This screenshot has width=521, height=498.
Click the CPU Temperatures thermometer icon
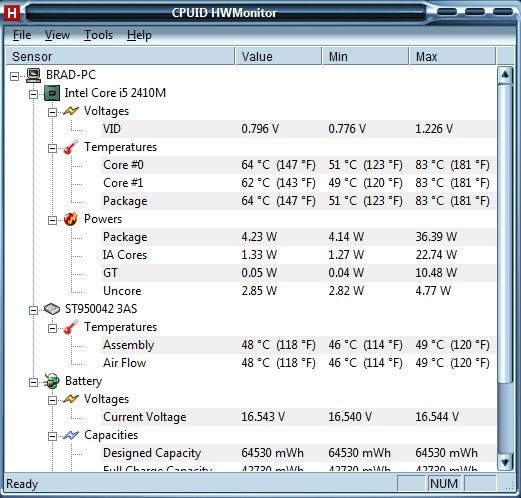(71, 147)
